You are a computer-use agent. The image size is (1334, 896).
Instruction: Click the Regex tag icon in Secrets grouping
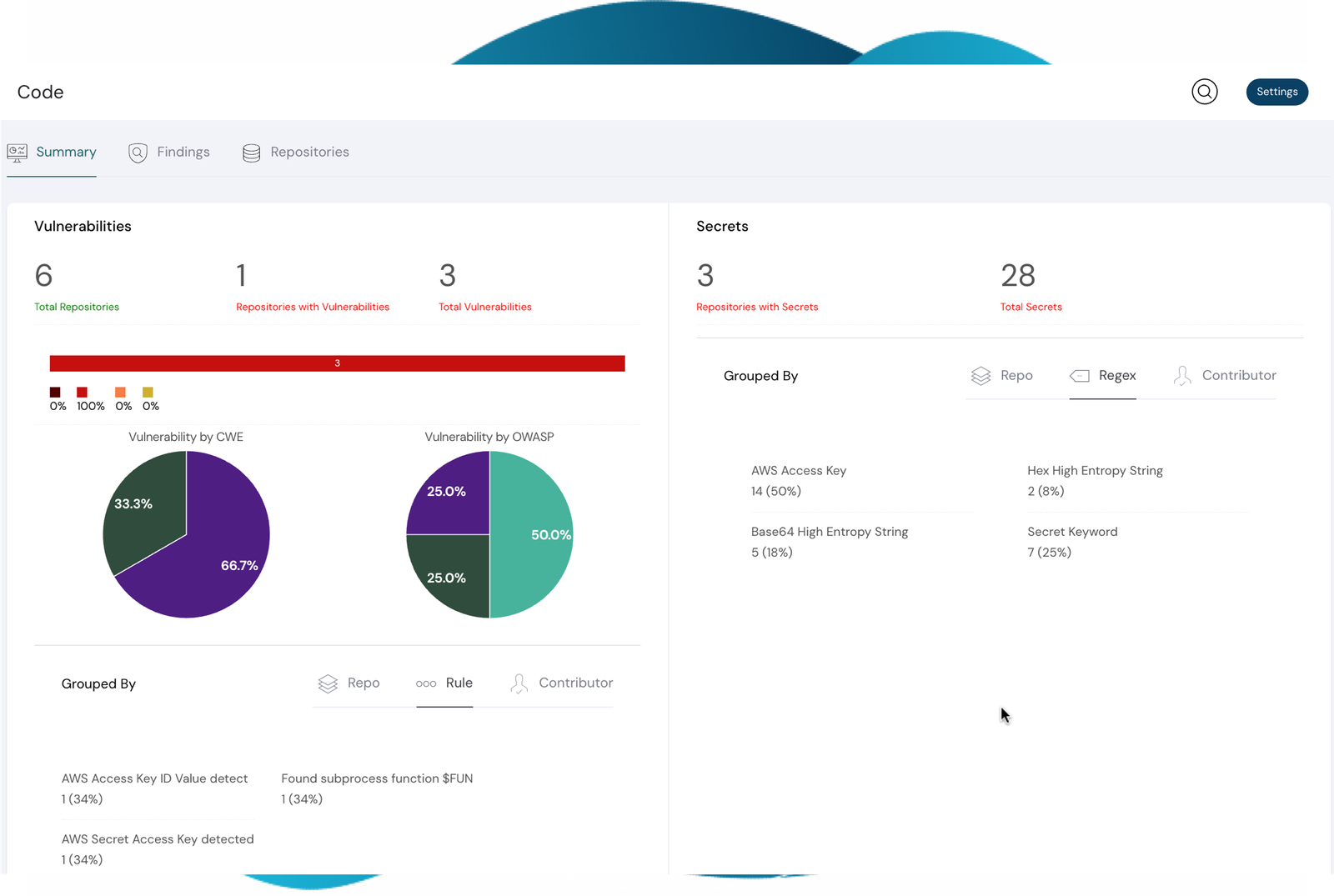(1081, 375)
